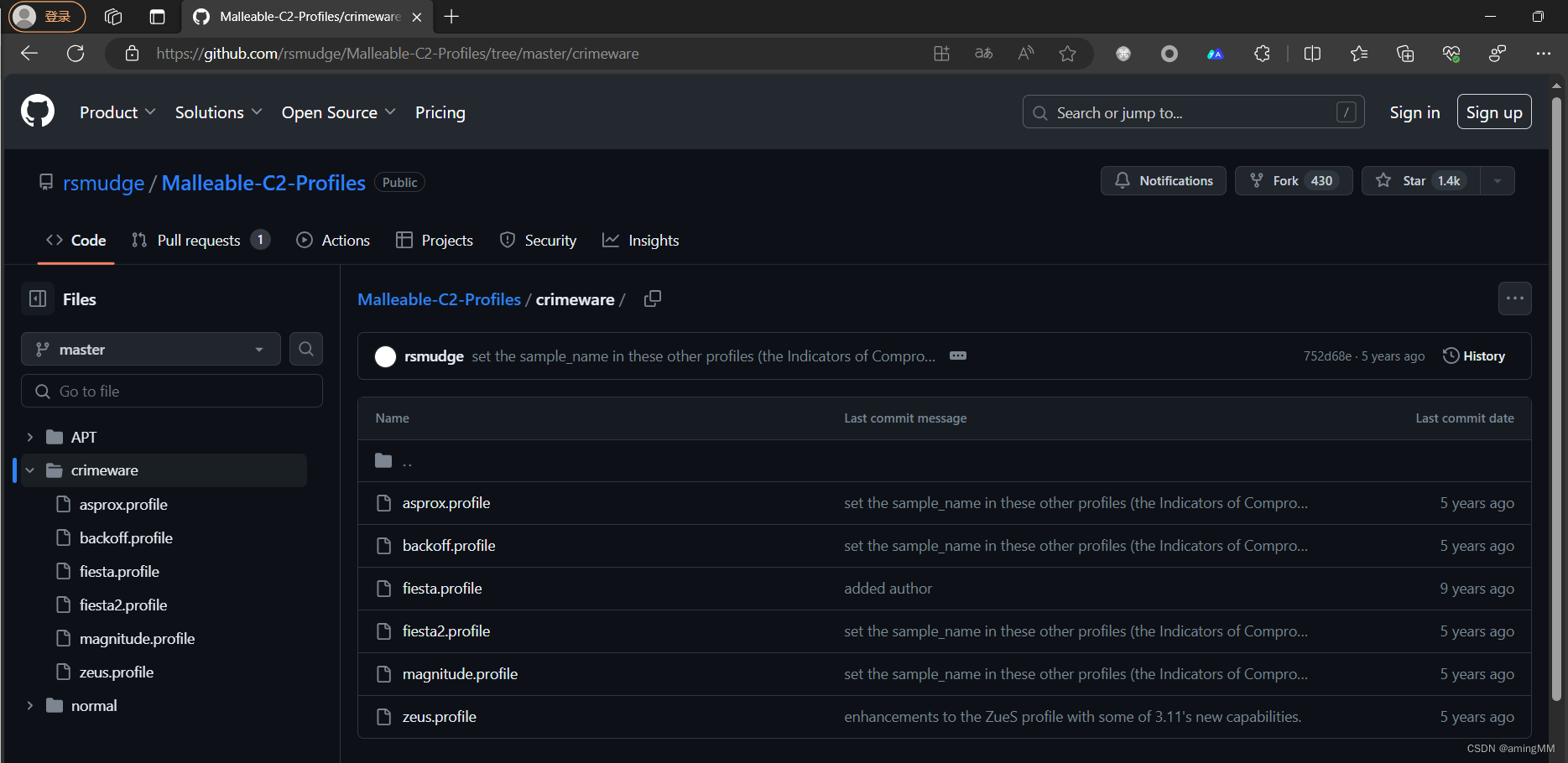
Task: Switch to the Code tab
Action: point(76,241)
